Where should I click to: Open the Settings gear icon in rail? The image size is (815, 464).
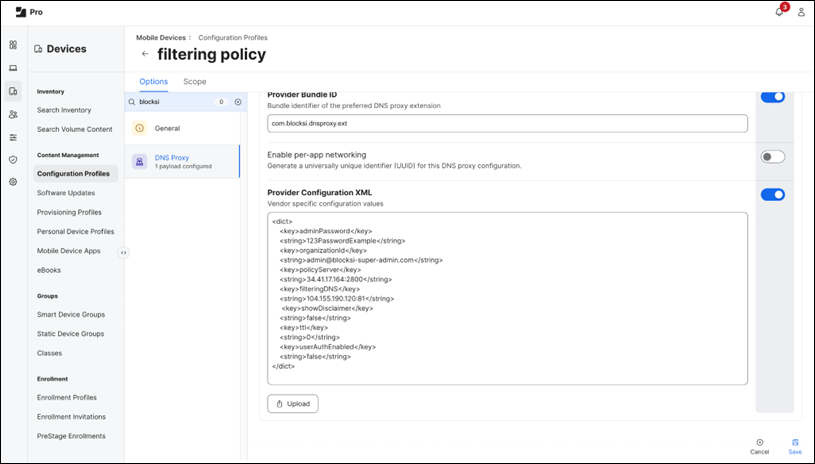pyautogui.click(x=14, y=182)
